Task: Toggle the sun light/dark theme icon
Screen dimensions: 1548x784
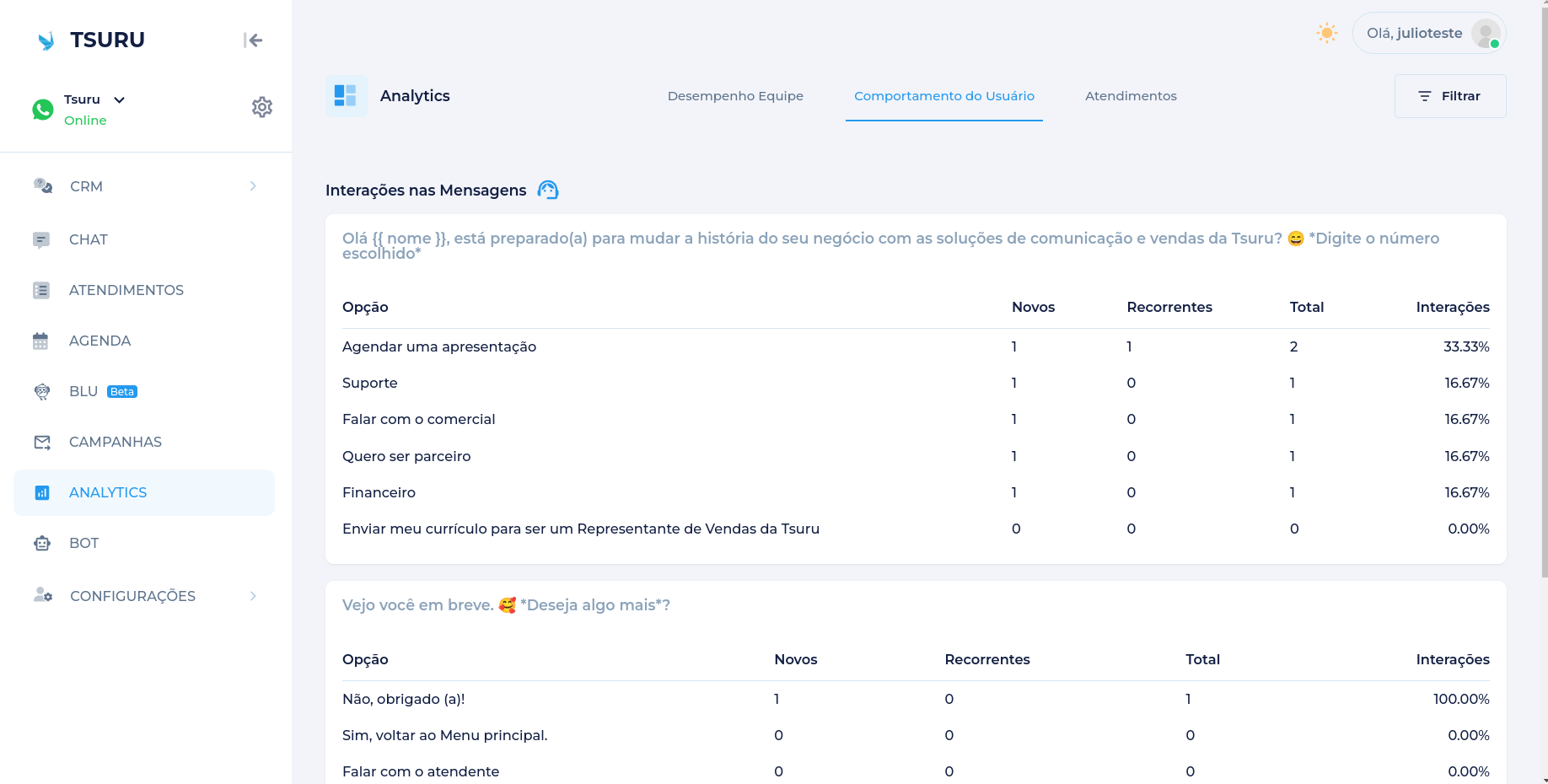Action: click(1326, 34)
